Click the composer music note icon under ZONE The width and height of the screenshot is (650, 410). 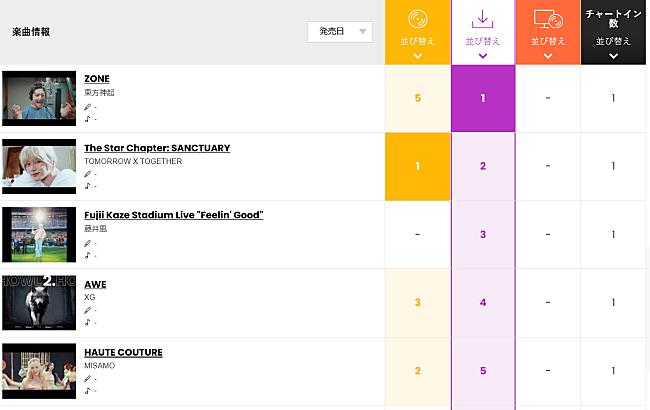coord(88,118)
